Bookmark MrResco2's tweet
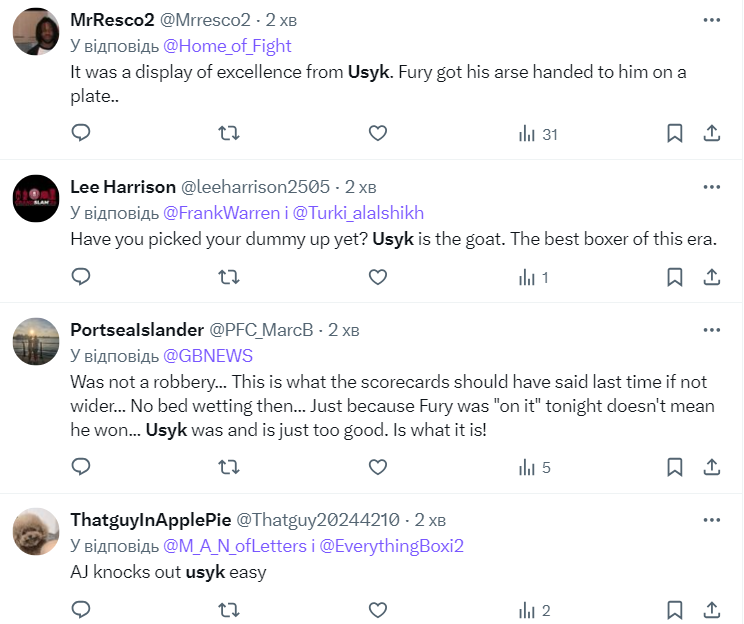Screen dimensions: 744x624 coord(675,133)
